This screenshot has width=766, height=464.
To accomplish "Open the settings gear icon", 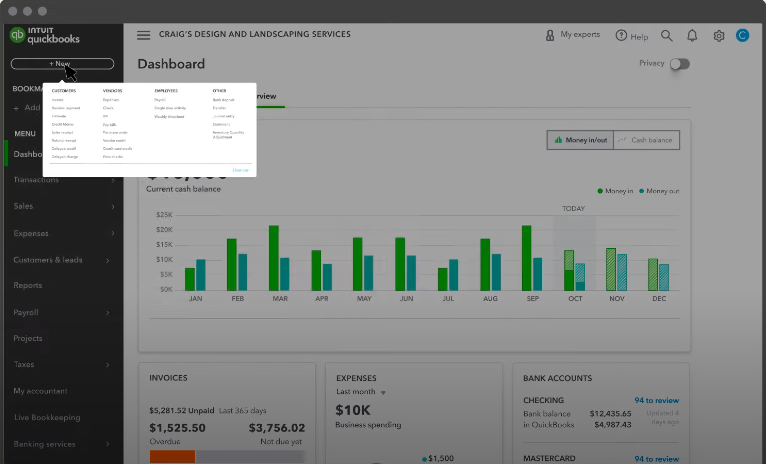I will click(718, 36).
